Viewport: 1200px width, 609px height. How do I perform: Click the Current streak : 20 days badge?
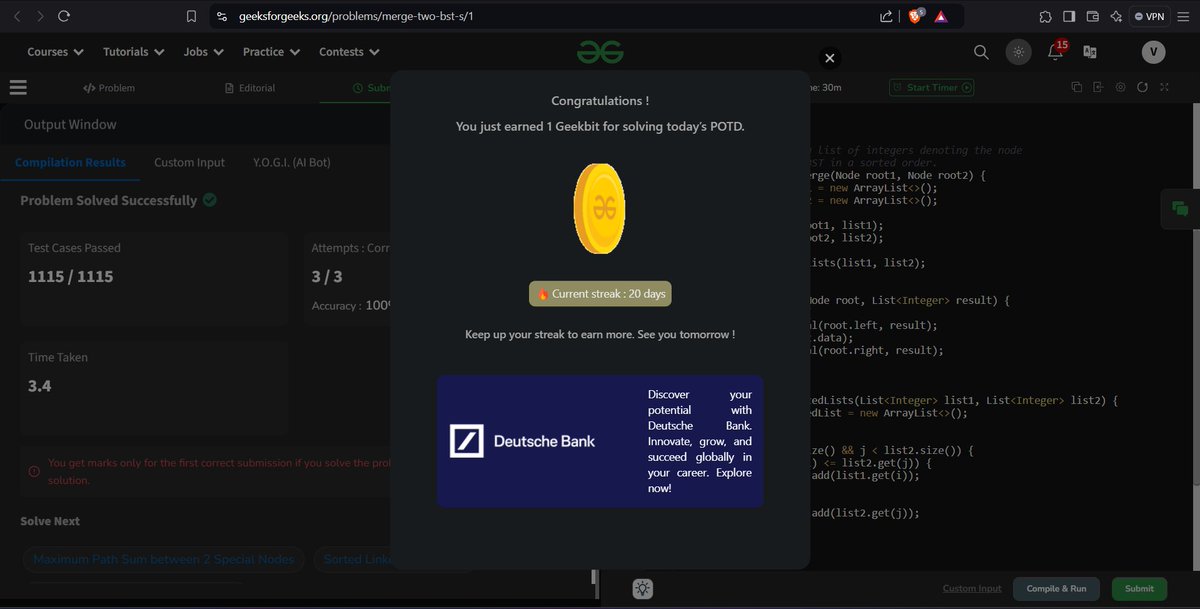[600, 294]
